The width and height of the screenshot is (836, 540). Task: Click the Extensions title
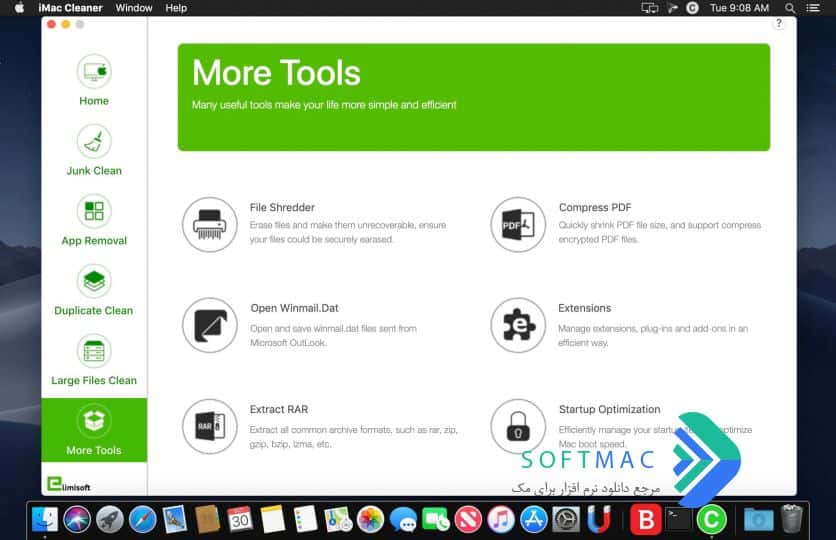tap(584, 308)
